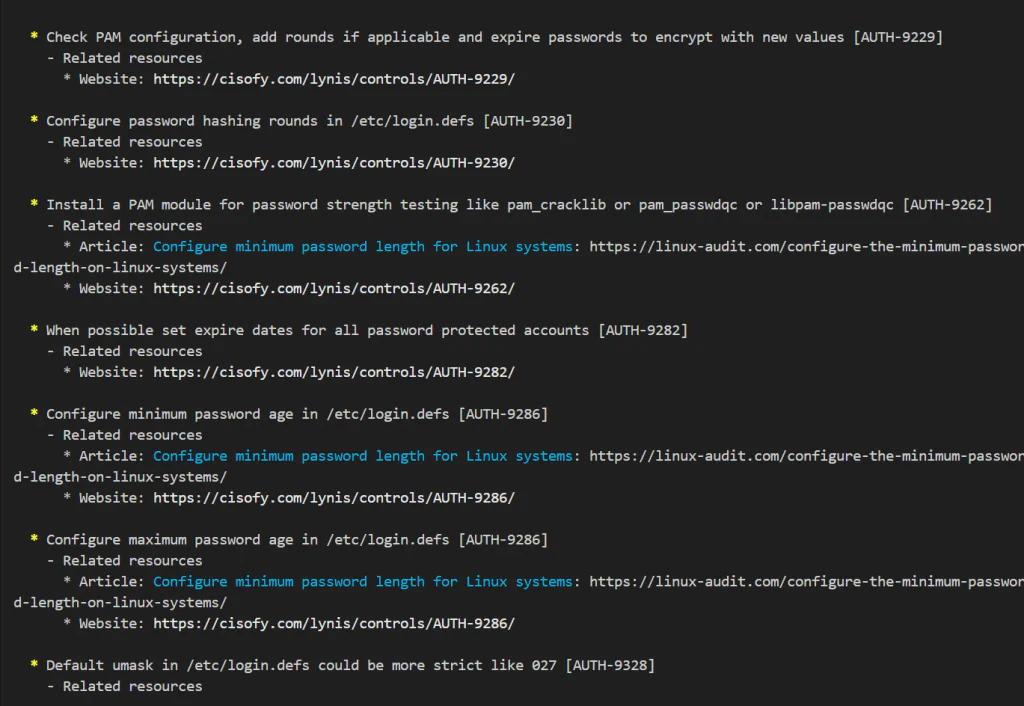Click 'Related resources' under the AUTH-9229 suggestion

pos(133,58)
